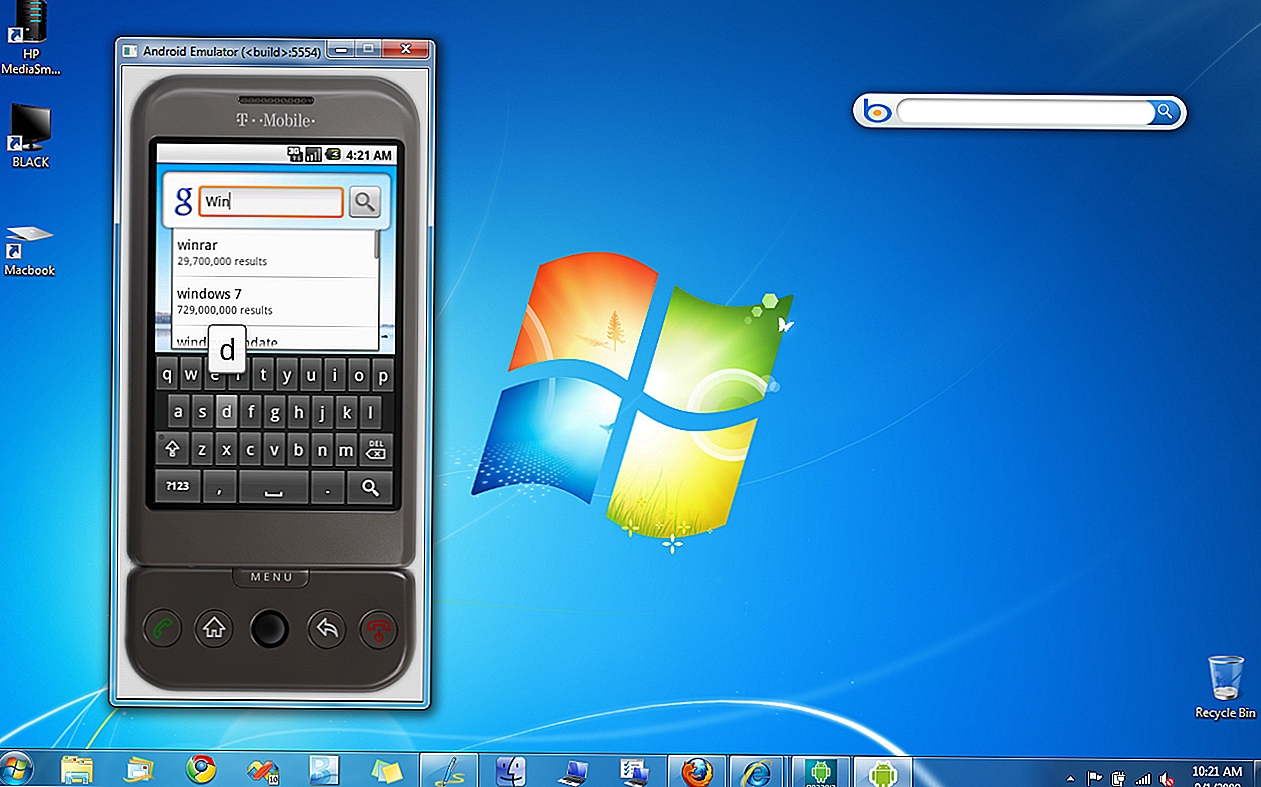The width and height of the screenshot is (1261, 787).
Task: Tap the w key on the keyboard
Action: (191, 376)
